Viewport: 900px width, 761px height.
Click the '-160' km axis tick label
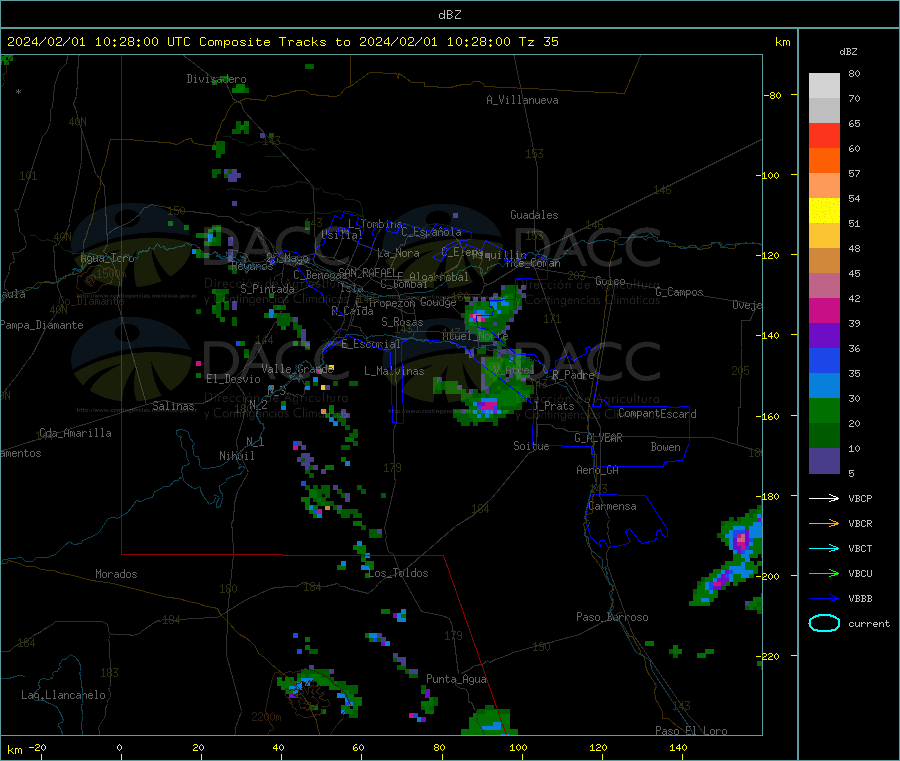pos(768,416)
